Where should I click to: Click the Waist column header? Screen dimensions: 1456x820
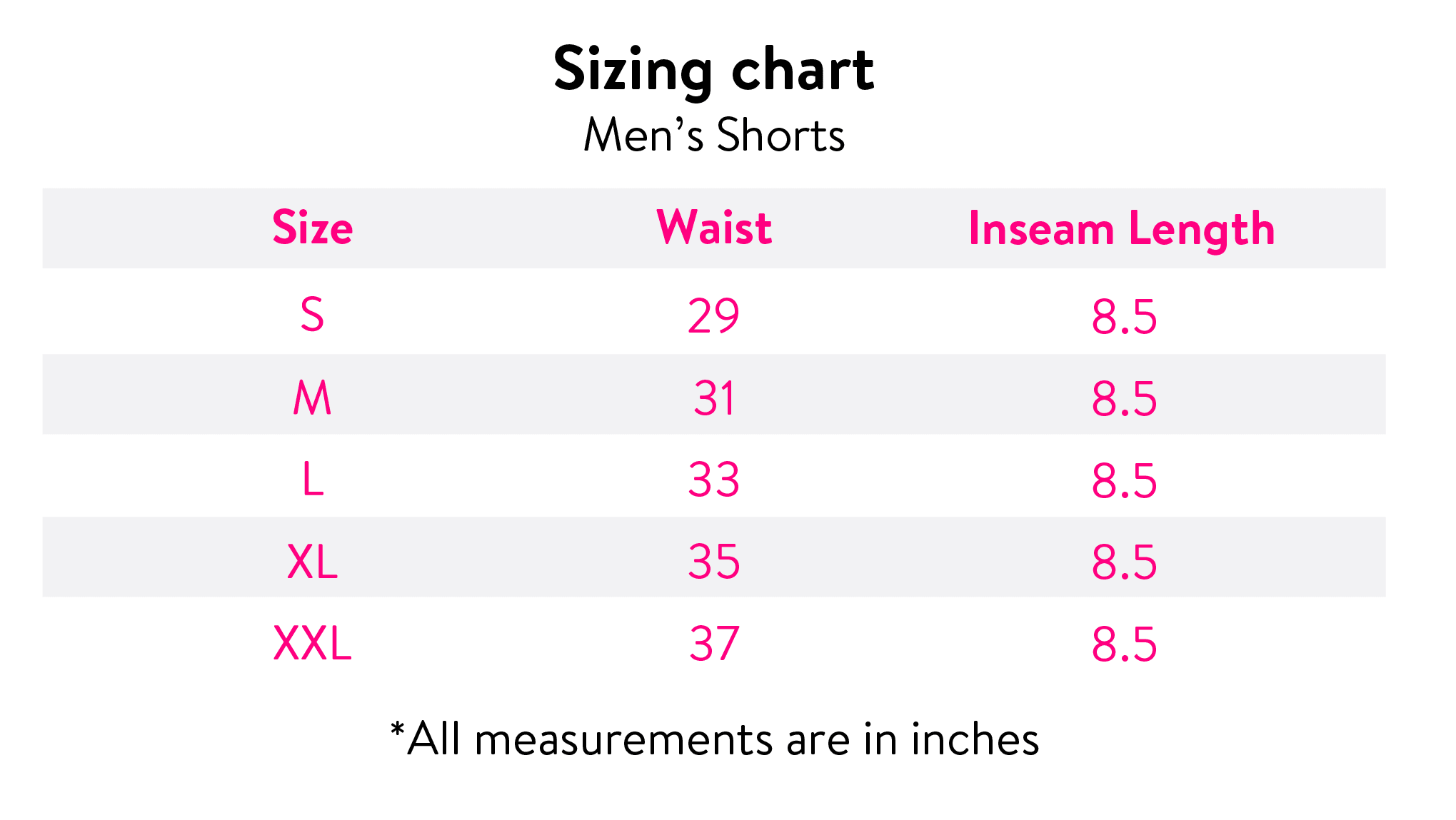click(714, 228)
